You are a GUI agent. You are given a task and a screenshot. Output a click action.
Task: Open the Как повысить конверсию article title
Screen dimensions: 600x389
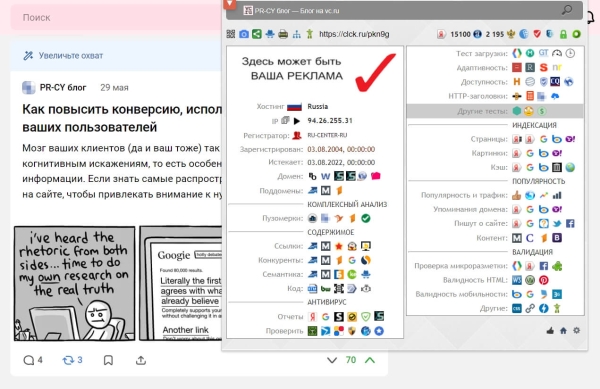[x=122, y=118]
